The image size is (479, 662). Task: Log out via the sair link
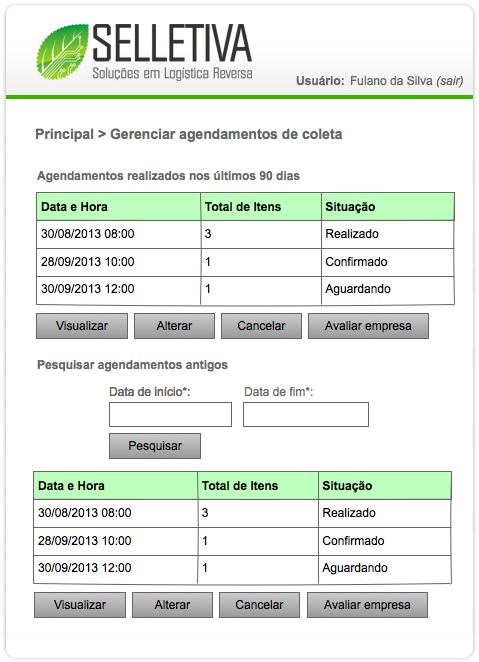pyautogui.click(x=450, y=81)
